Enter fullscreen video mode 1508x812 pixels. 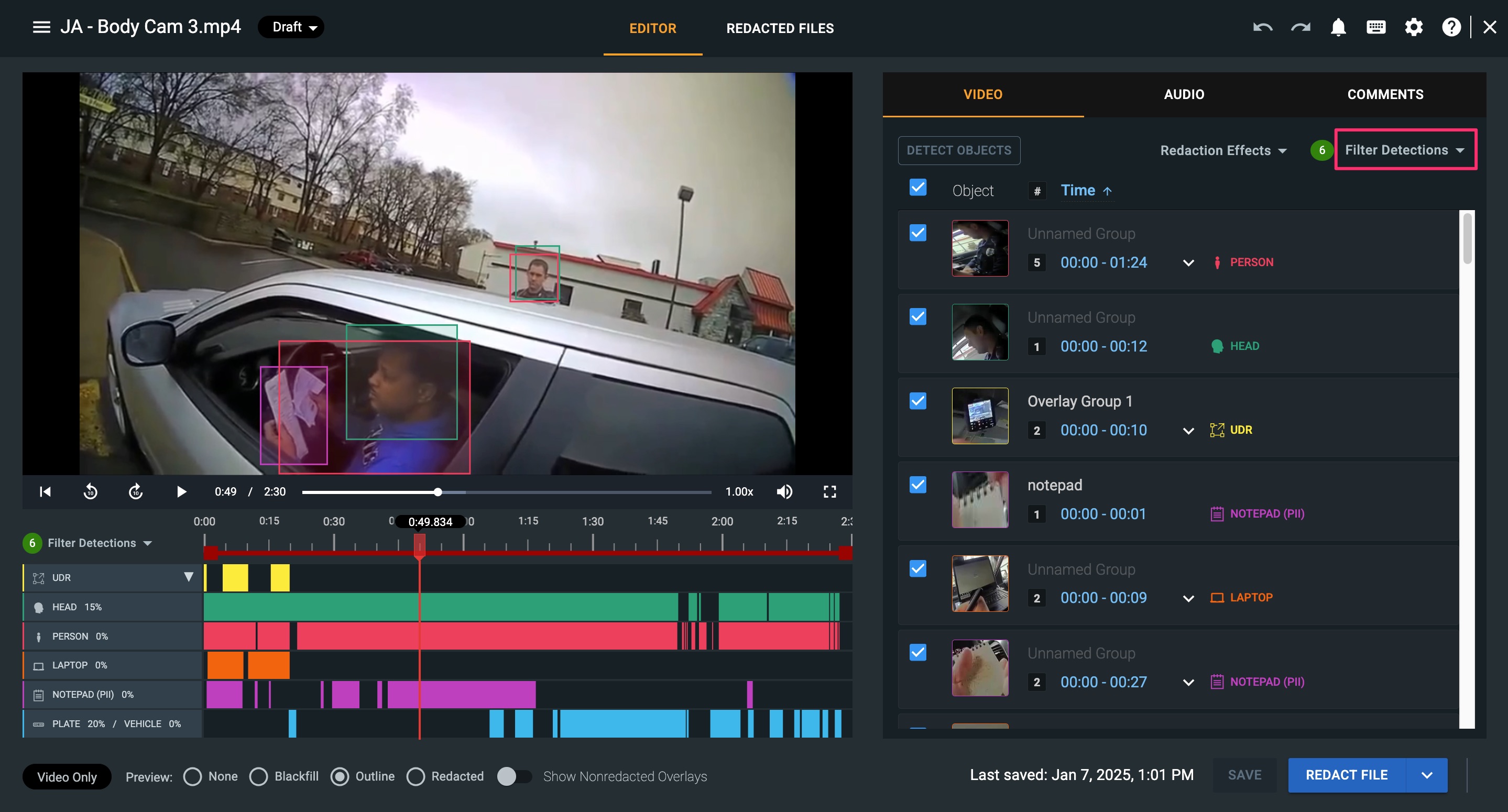coord(829,492)
